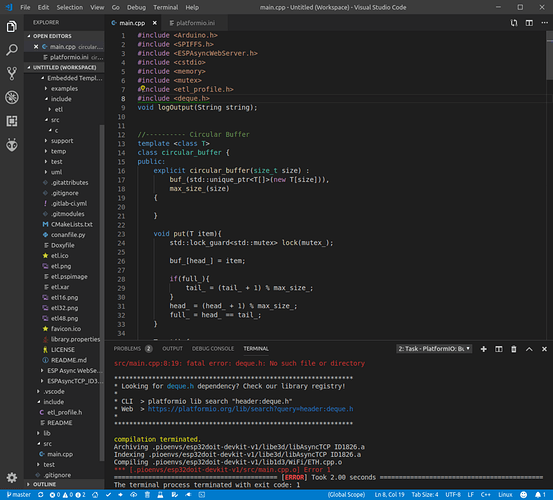Synchronize changes in the status bar
This screenshot has height=500, width=553.
41,495
